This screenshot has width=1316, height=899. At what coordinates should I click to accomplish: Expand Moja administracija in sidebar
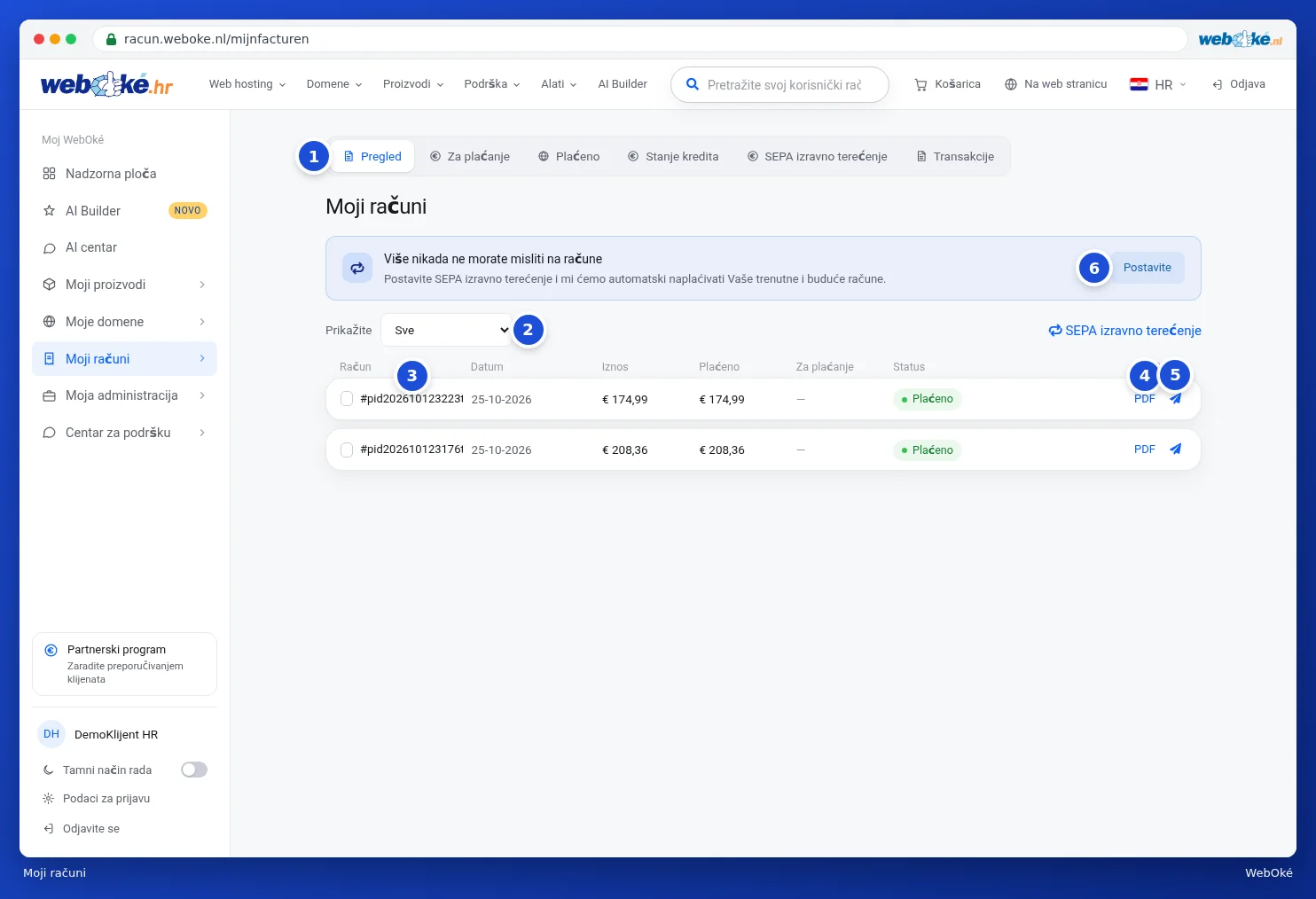coord(202,395)
